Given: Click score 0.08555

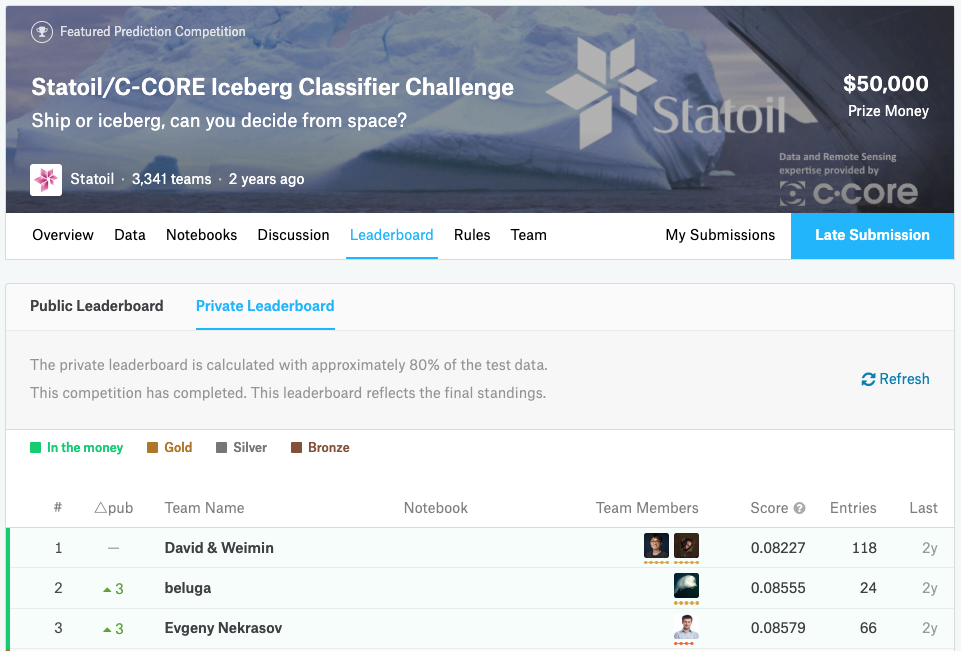Looking at the screenshot, I should point(778,588).
